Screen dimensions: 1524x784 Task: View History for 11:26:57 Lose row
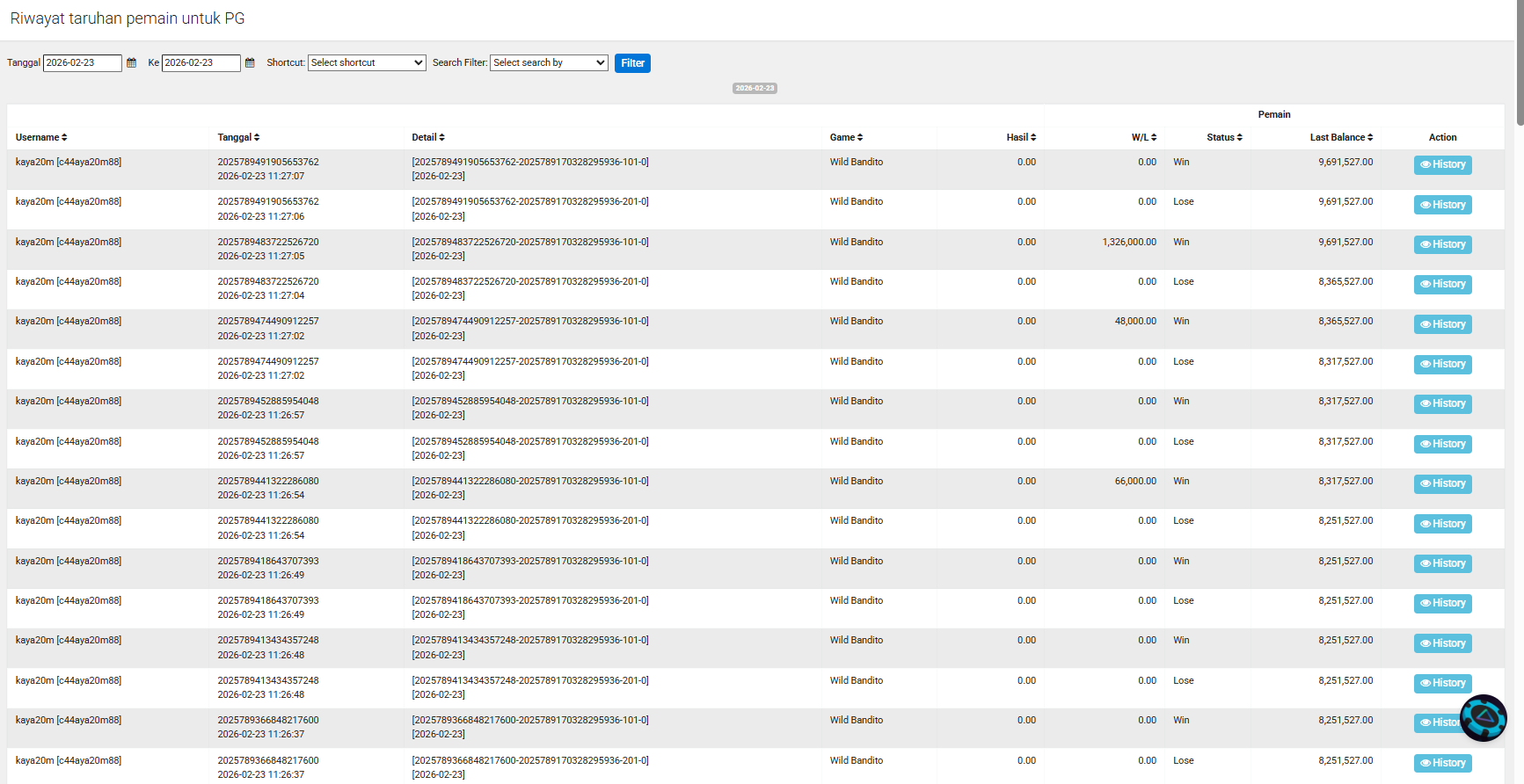click(1442, 445)
